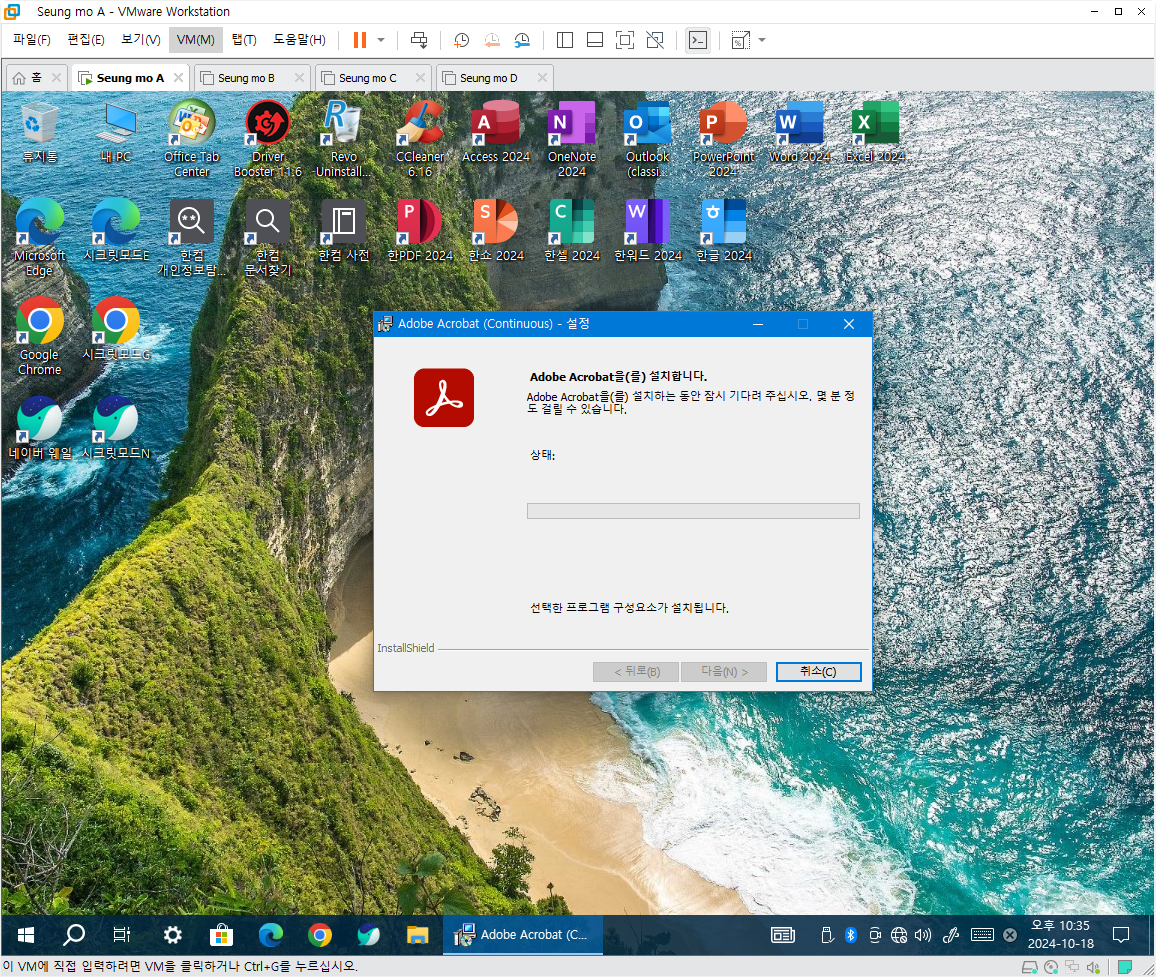The height and width of the screenshot is (977, 1156).
Task: Select the 한셀 2024 icon
Action: coord(572,230)
